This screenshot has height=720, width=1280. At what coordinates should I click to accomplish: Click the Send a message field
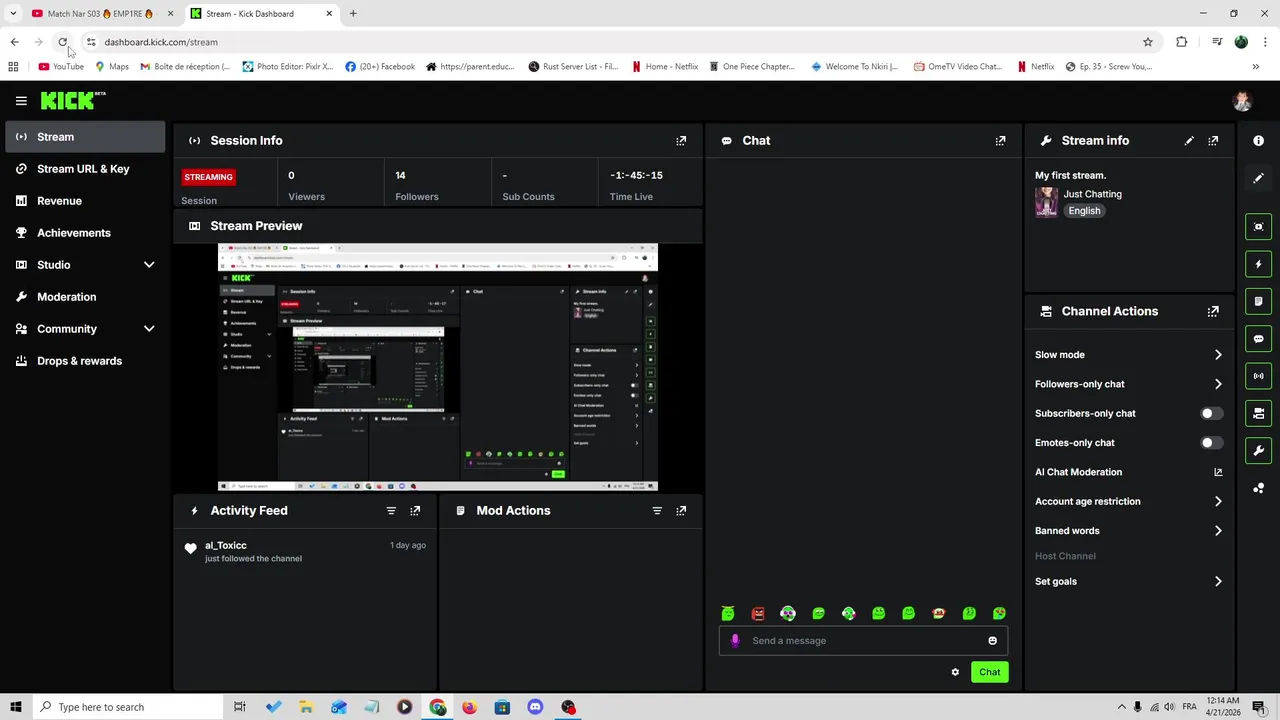pos(863,641)
